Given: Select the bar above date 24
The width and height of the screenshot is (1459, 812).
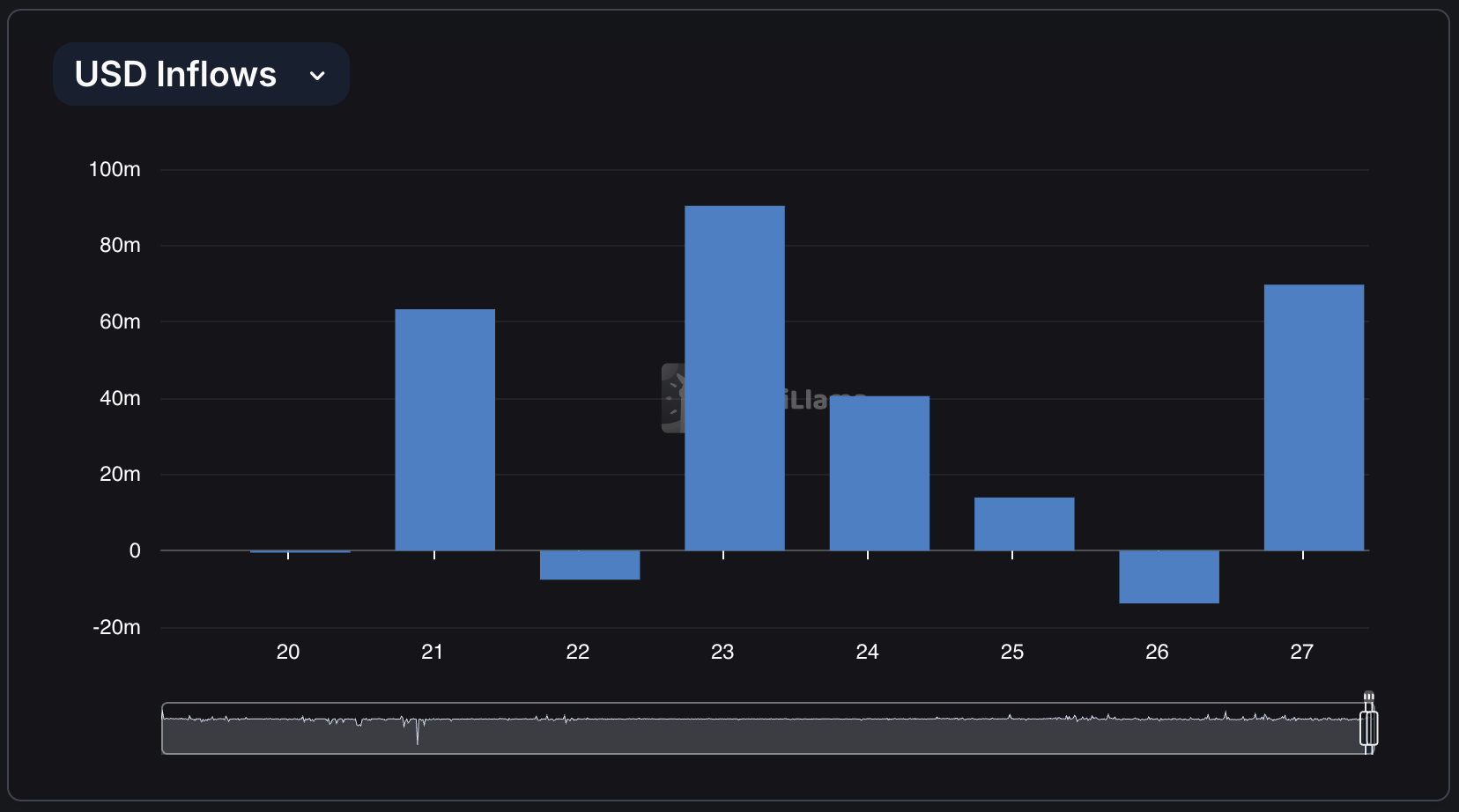Looking at the screenshot, I should [x=878, y=471].
